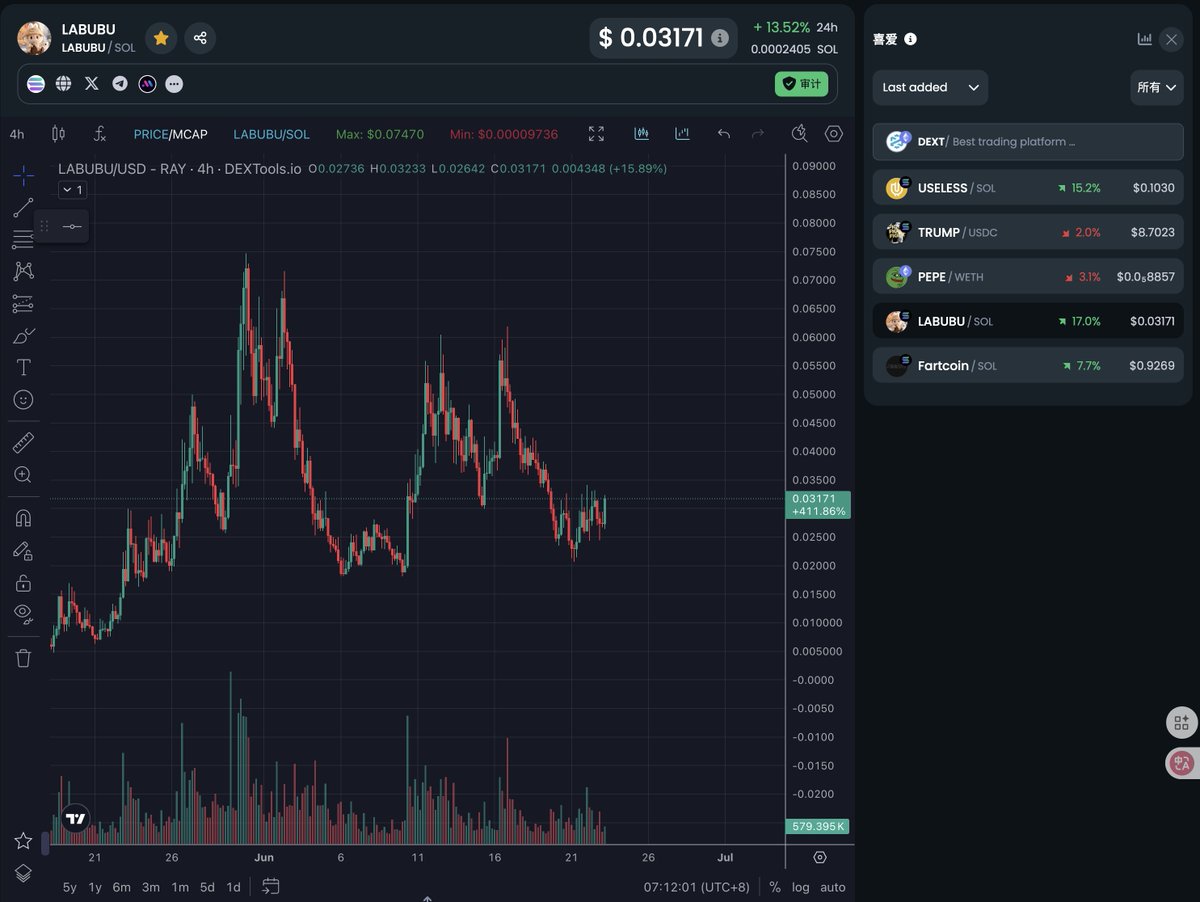Open the token's website globe link
1200x902 pixels.
pyautogui.click(x=64, y=84)
